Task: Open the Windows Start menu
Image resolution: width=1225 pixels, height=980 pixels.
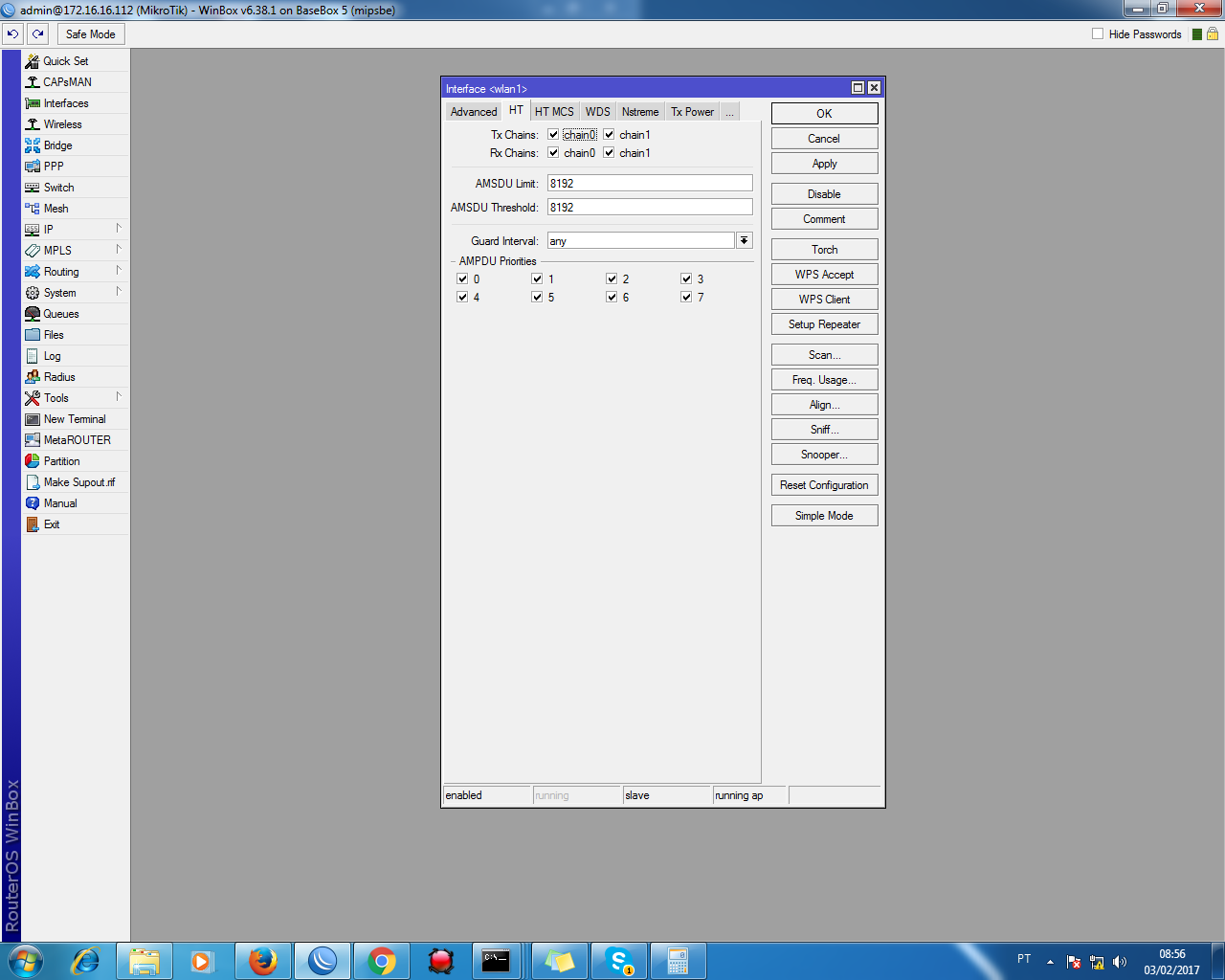Action: click(26, 961)
